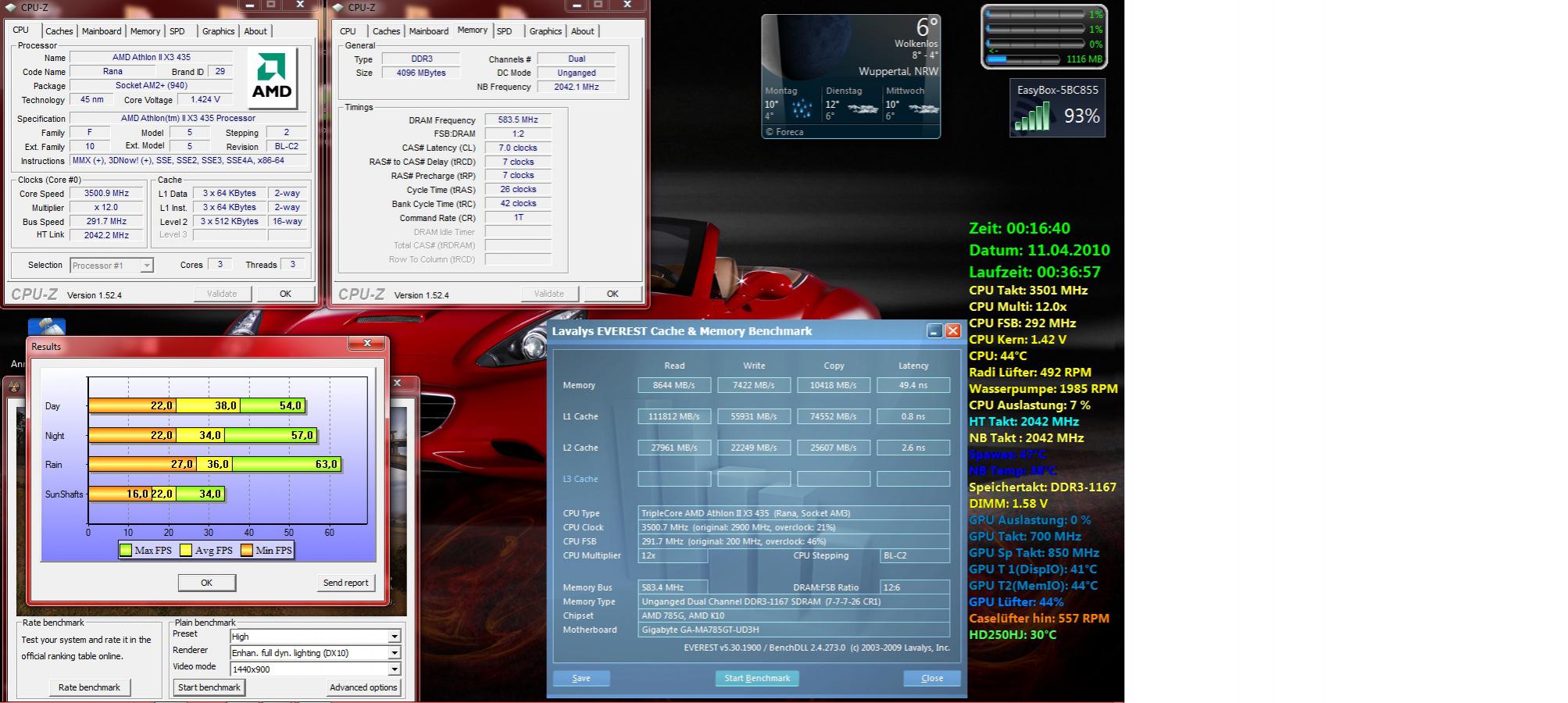Click the yellow Avg FPS legend swatch
1568x703 pixels.
pyautogui.click(x=186, y=550)
